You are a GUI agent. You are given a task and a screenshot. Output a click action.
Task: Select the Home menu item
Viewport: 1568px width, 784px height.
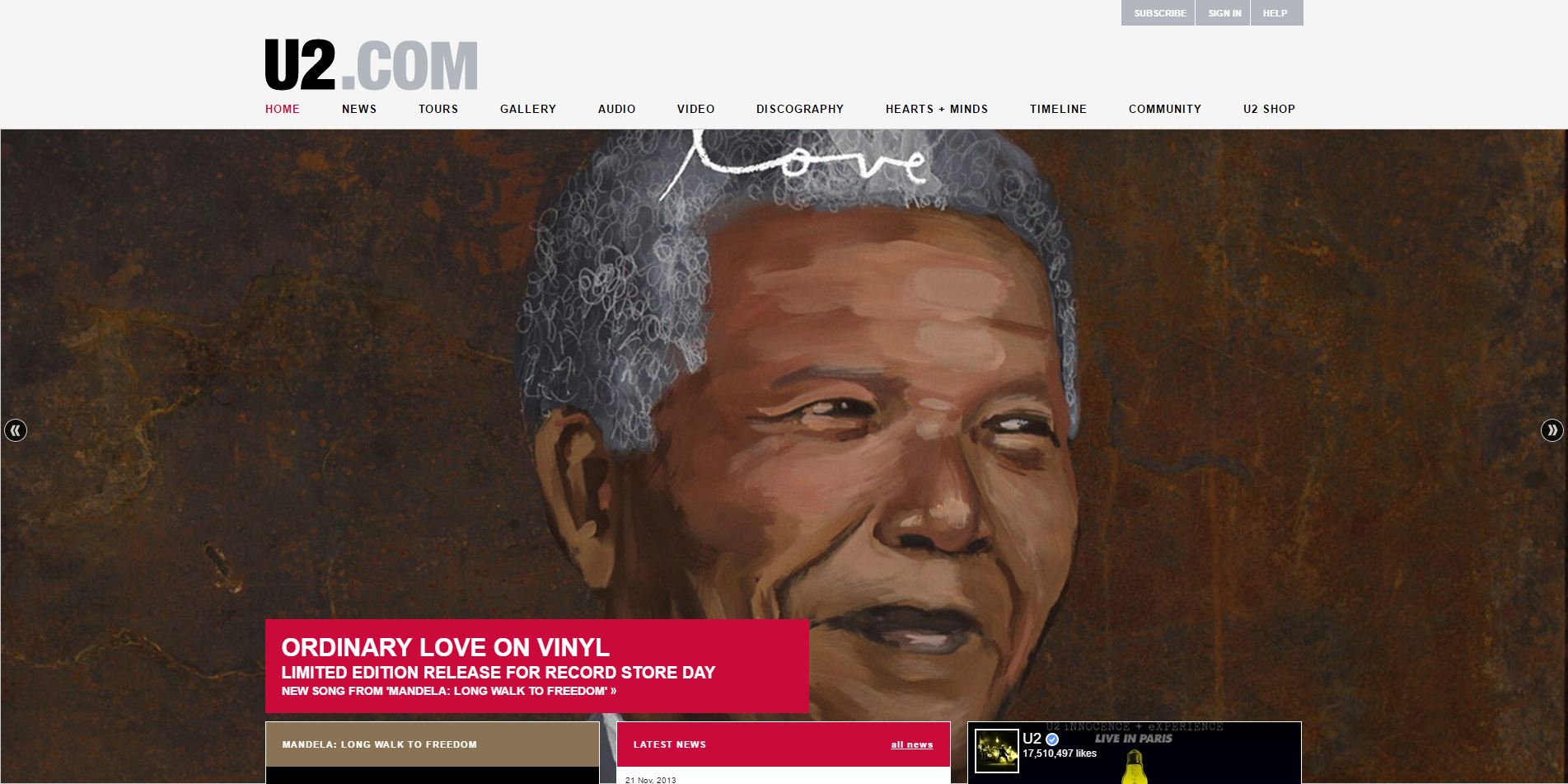pyautogui.click(x=283, y=109)
